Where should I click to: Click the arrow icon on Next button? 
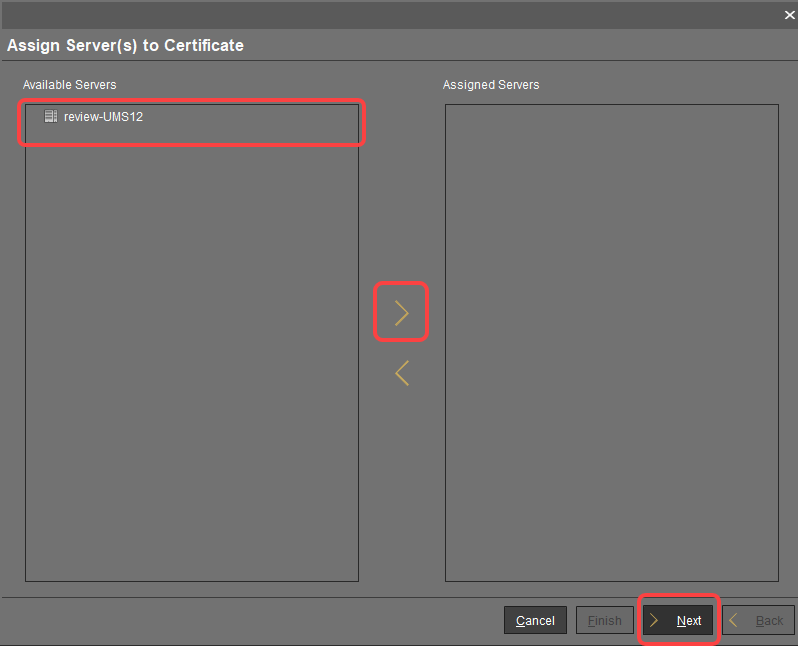pyautogui.click(x=654, y=620)
